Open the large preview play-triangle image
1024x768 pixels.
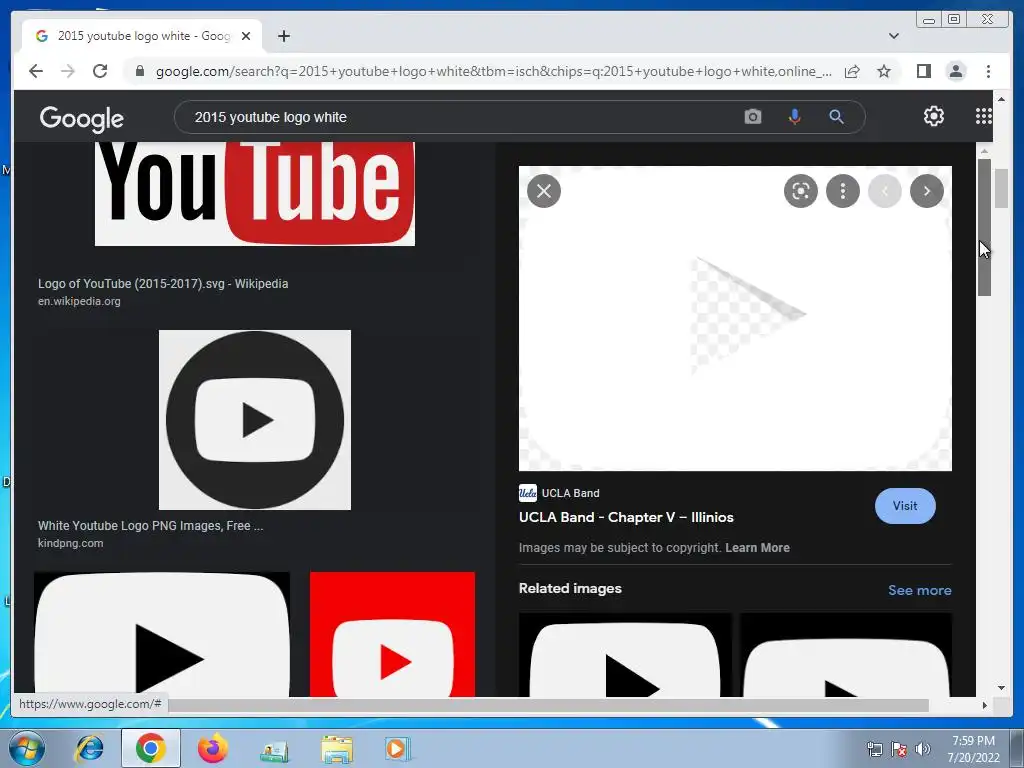[x=735, y=319]
